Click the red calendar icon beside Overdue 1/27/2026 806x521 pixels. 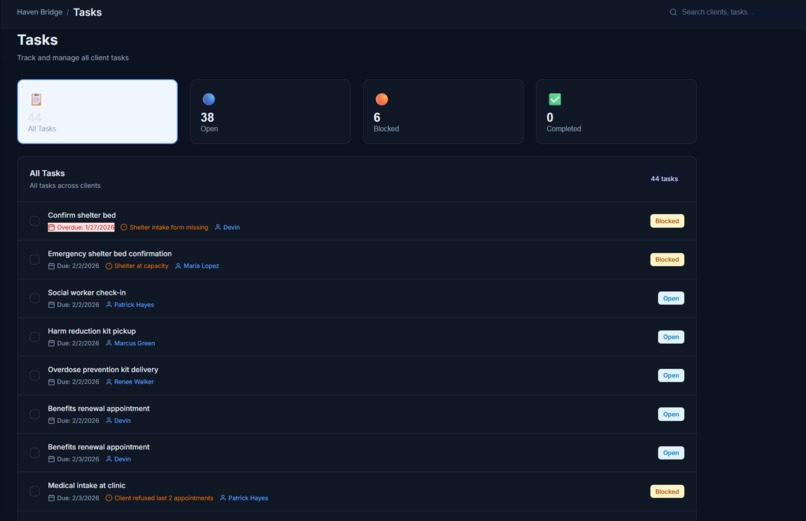tap(51, 227)
